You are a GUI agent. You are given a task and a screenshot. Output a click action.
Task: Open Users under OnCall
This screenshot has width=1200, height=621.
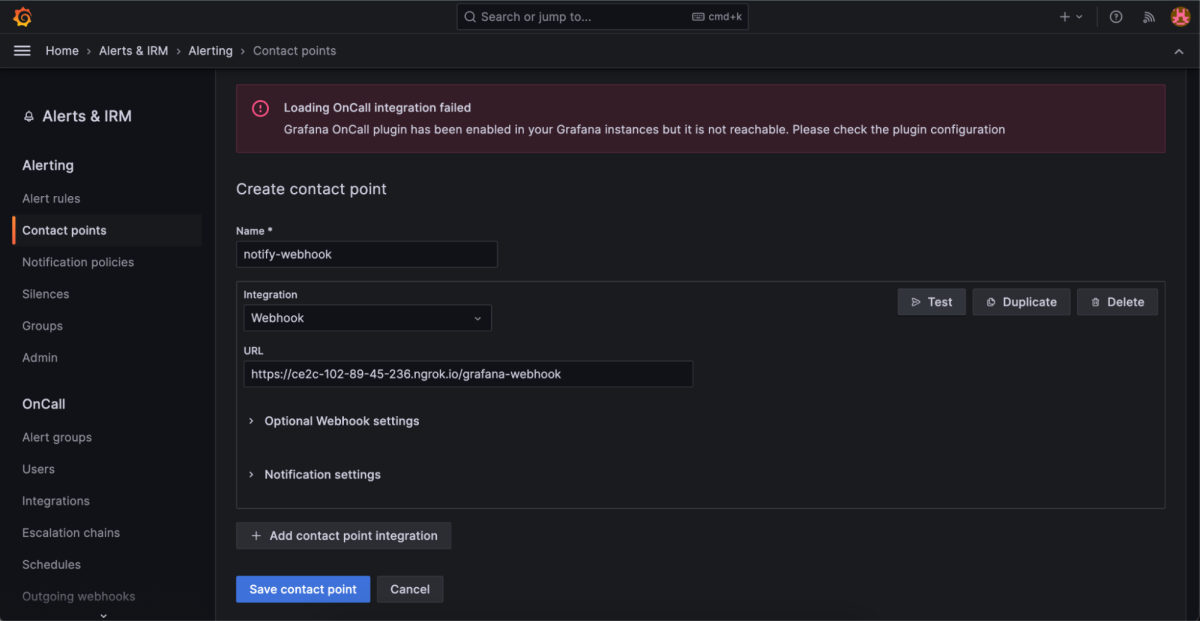pyautogui.click(x=38, y=470)
